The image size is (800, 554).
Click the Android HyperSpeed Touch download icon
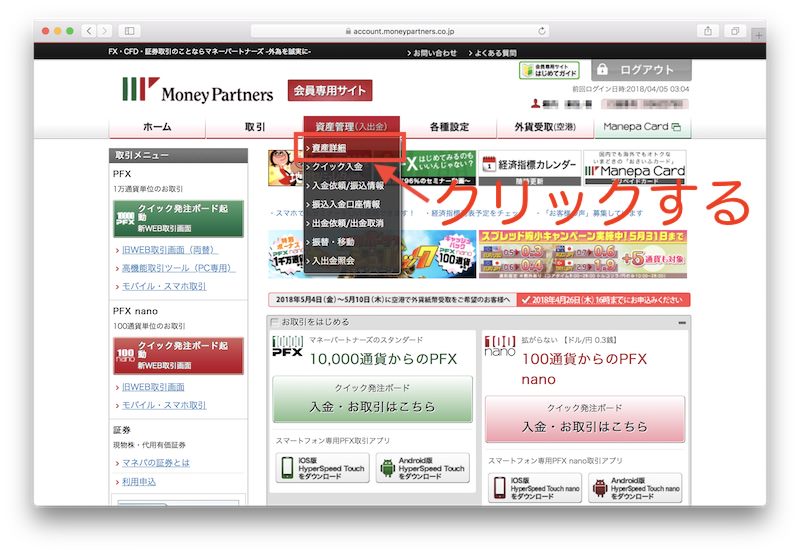pyautogui.click(x=422, y=468)
